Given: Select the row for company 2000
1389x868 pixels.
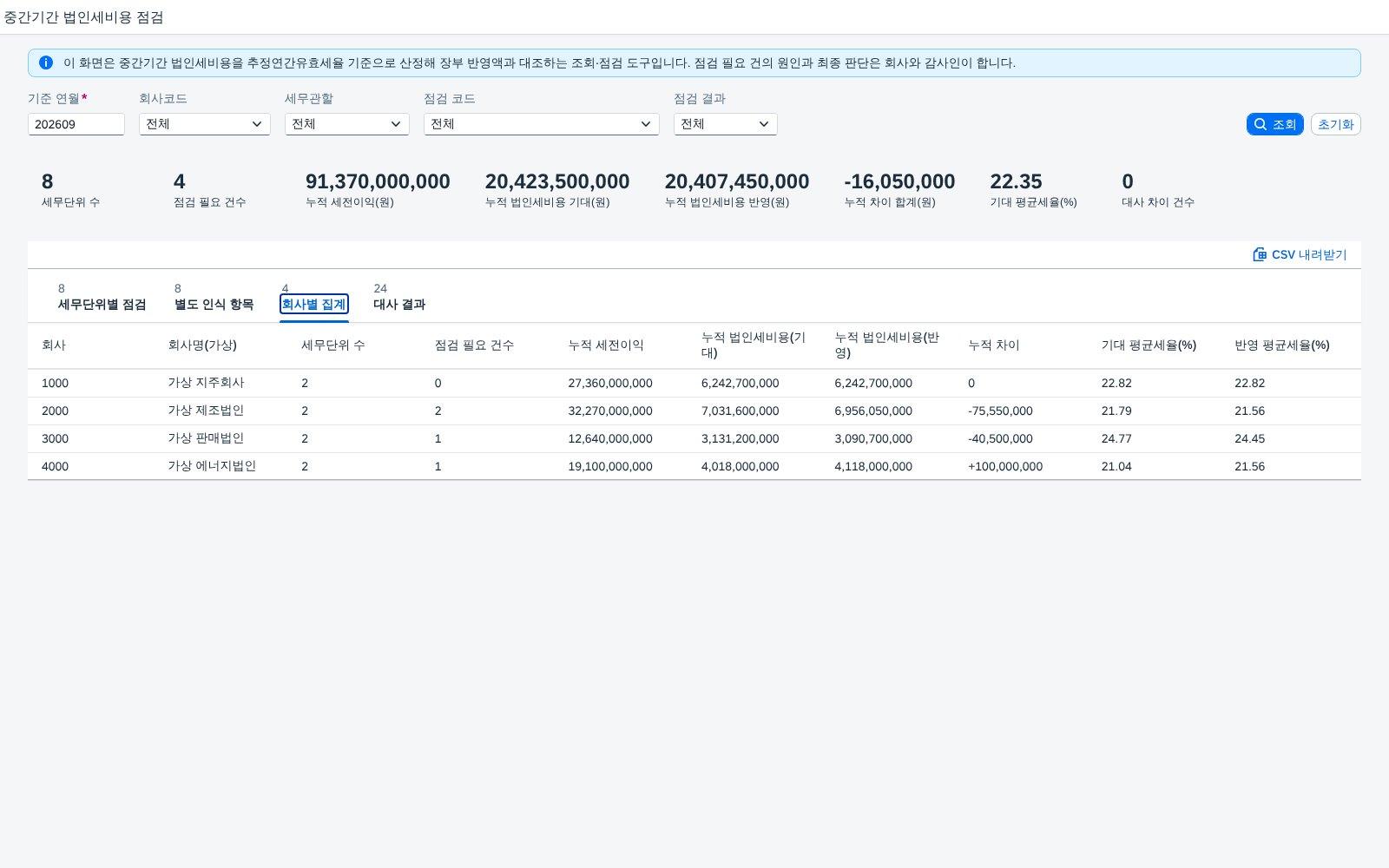Looking at the screenshot, I should [694, 411].
